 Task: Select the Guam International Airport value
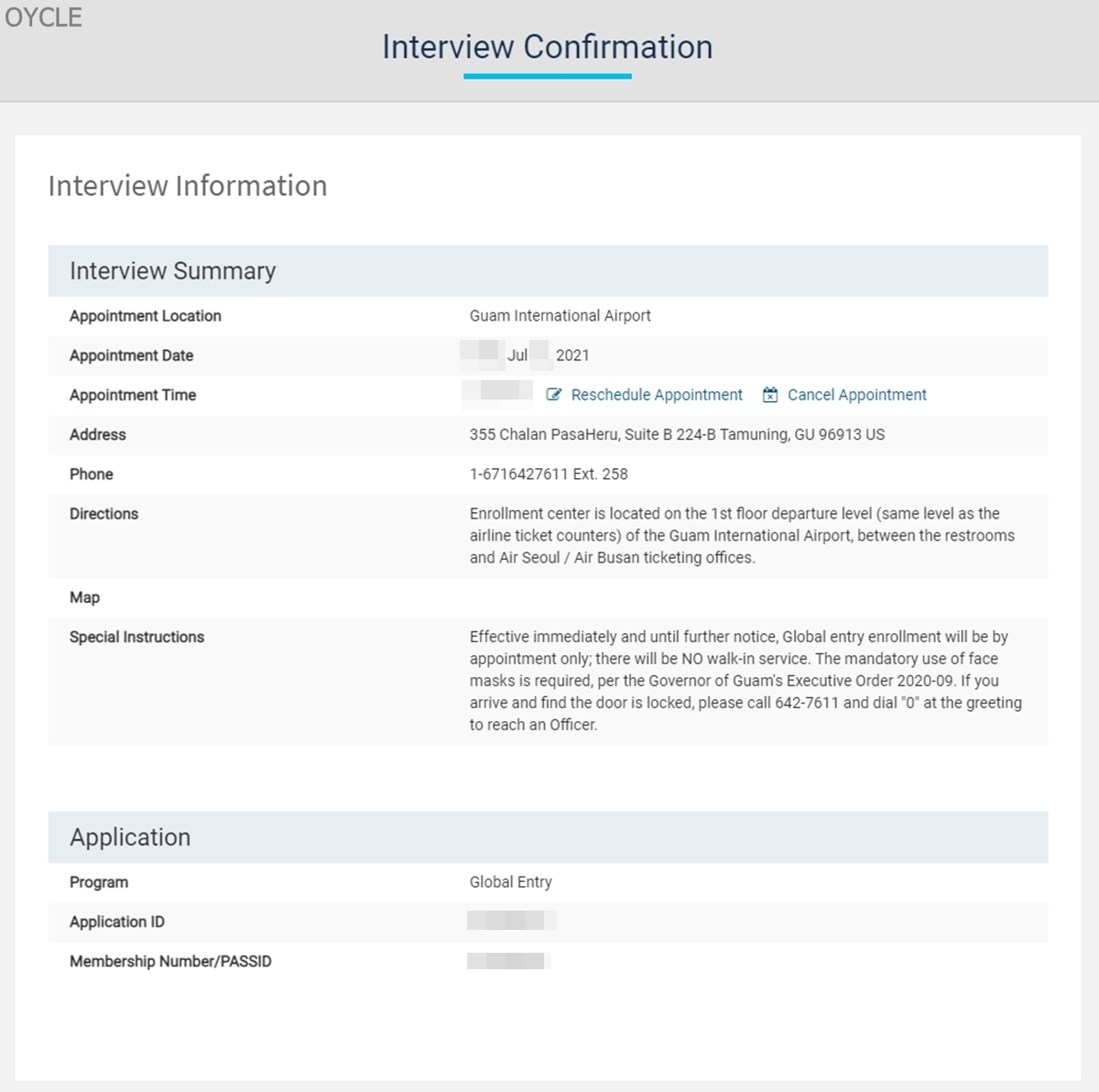(560, 316)
